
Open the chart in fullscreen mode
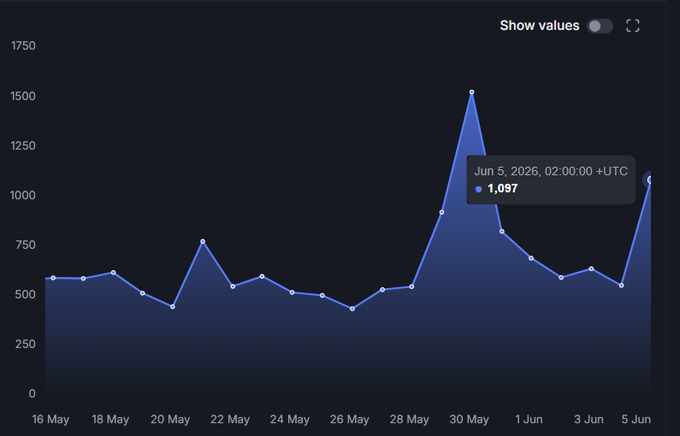[x=633, y=26]
